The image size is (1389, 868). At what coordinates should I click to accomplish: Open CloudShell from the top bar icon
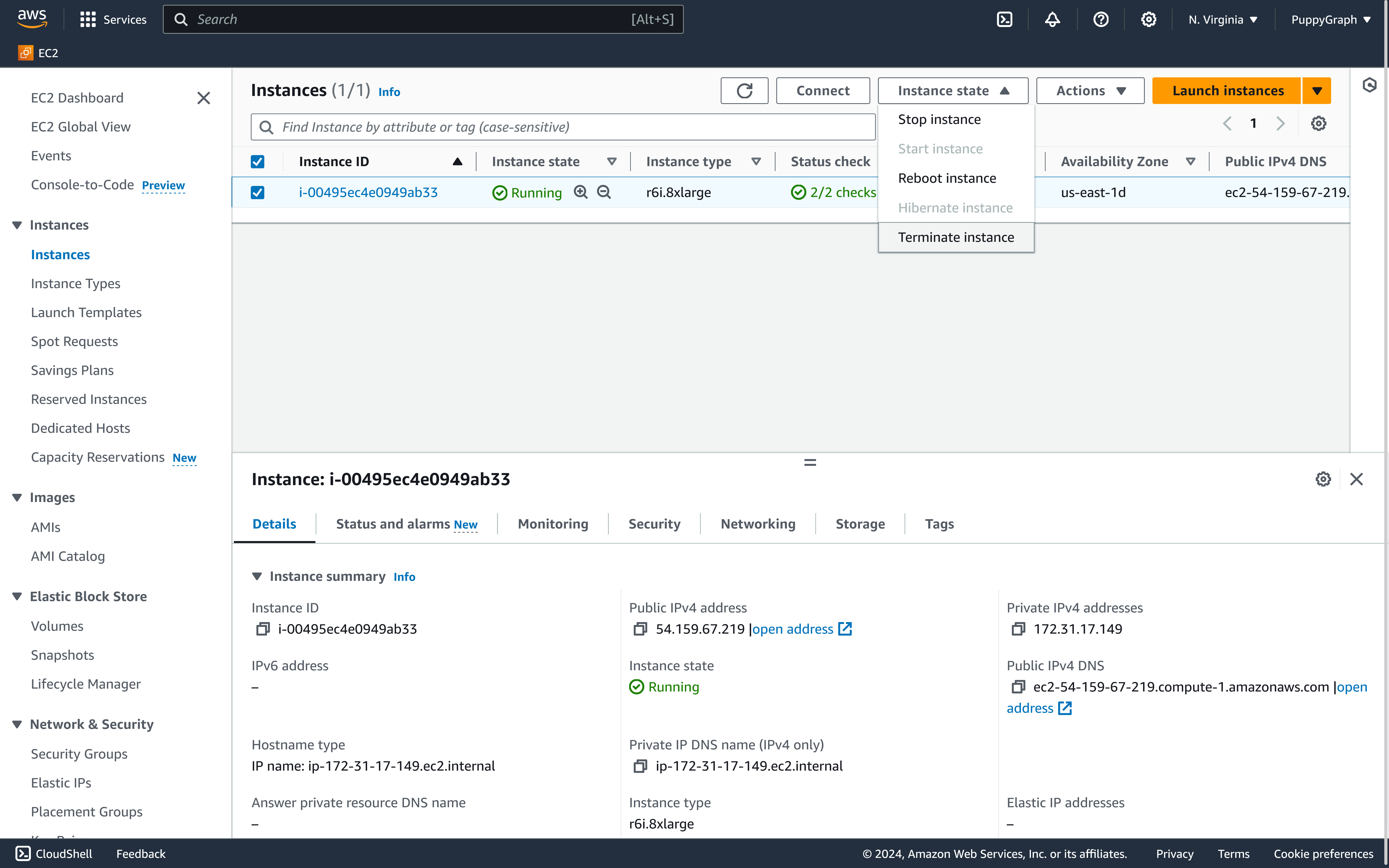tap(1004, 20)
